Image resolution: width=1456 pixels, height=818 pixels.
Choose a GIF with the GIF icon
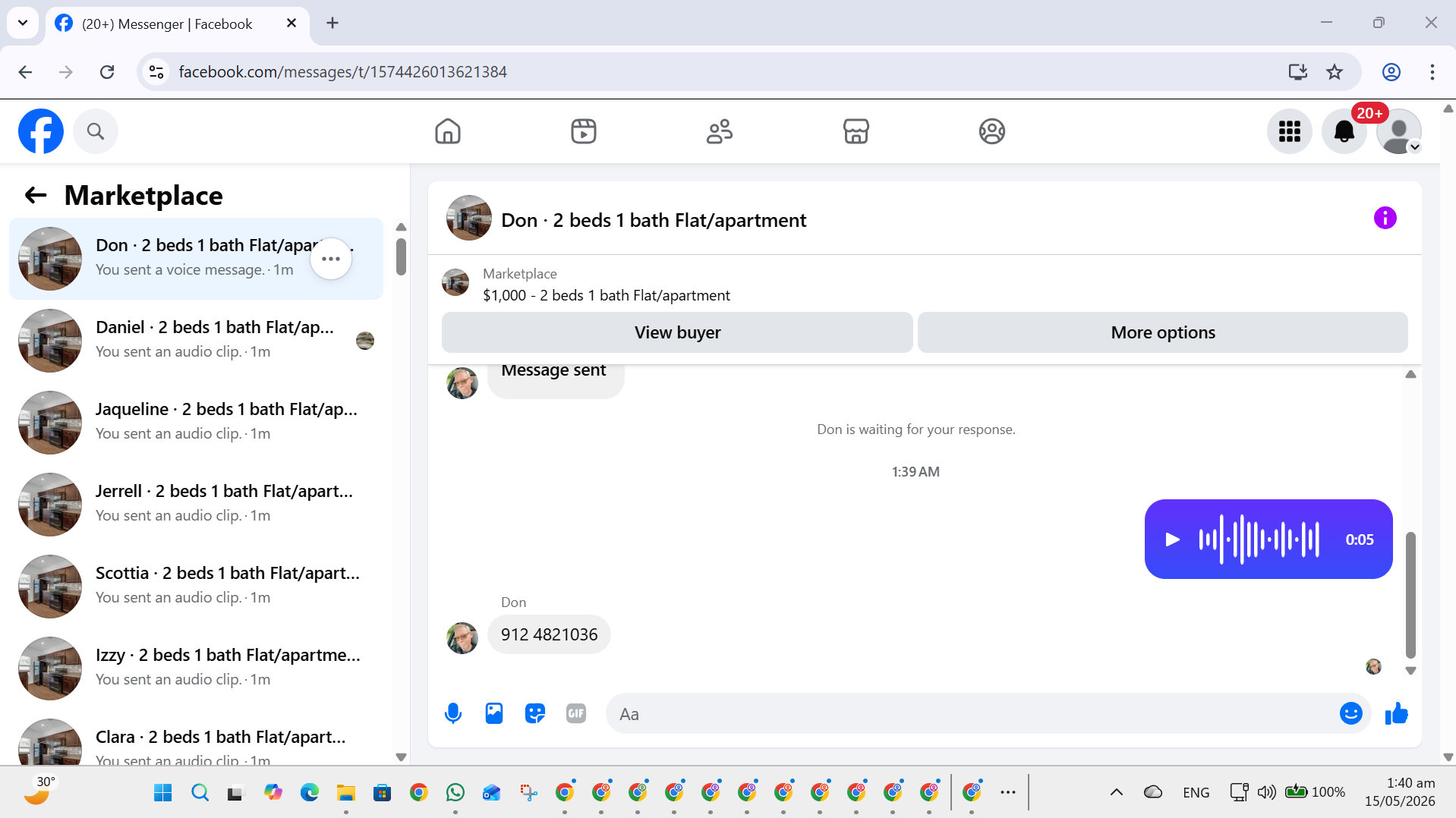click(576, 713)
